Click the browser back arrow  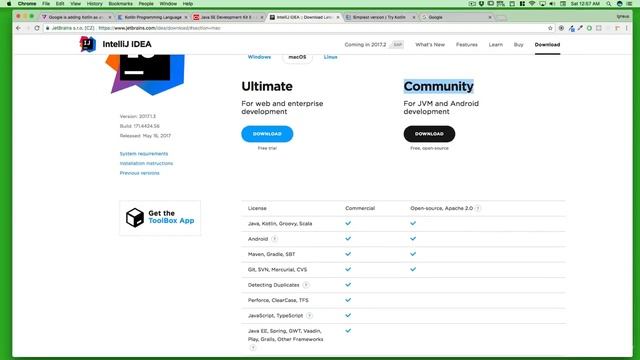coord(18,28)
